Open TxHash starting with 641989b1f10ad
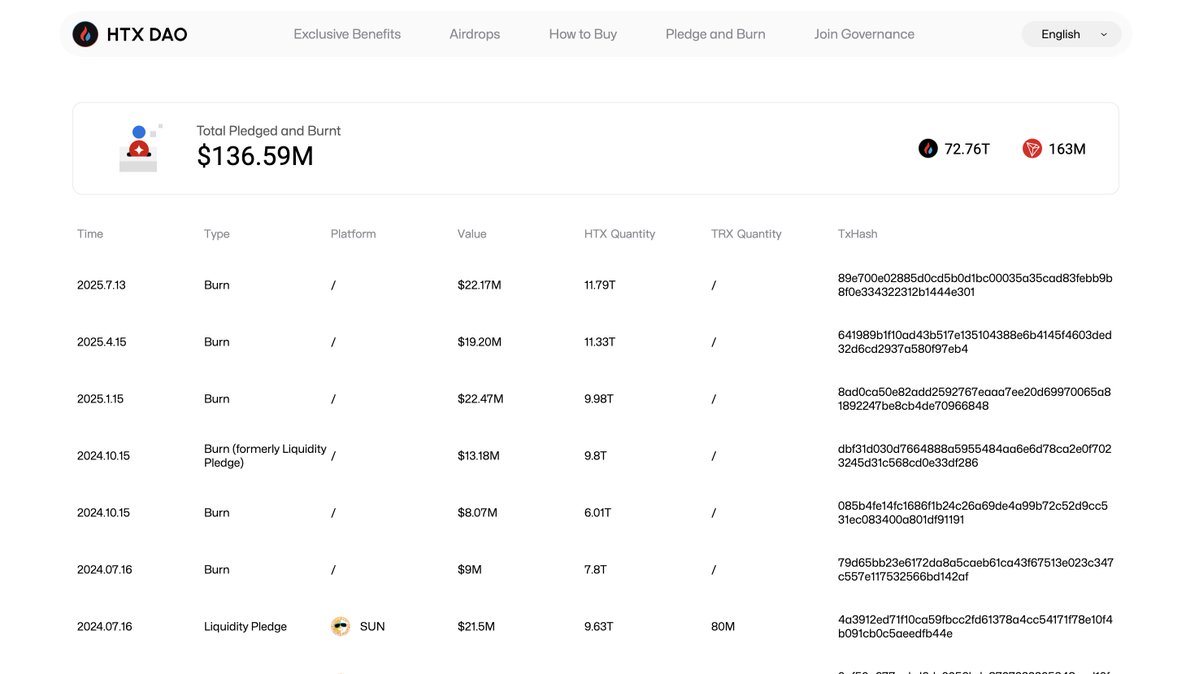 click(x=974, y=342)
